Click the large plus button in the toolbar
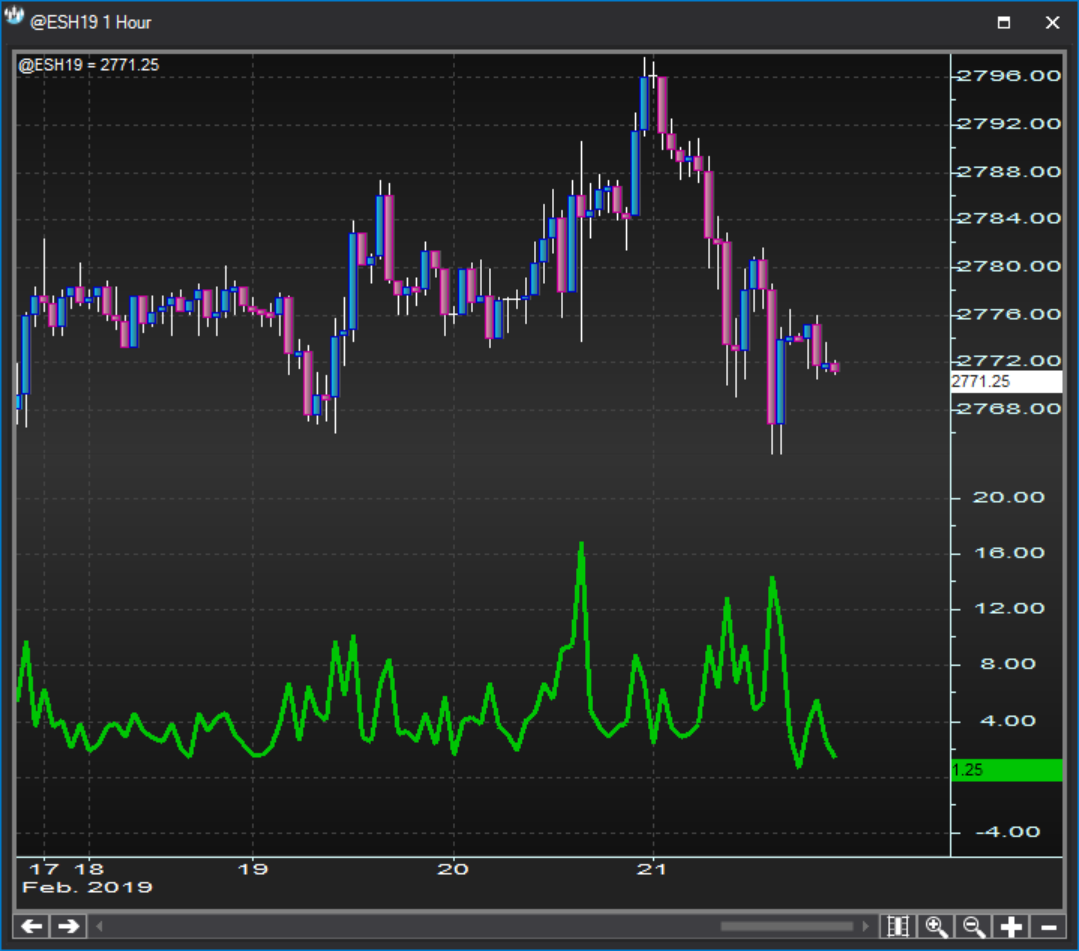1079x951 pixels. click(1011, 926)
